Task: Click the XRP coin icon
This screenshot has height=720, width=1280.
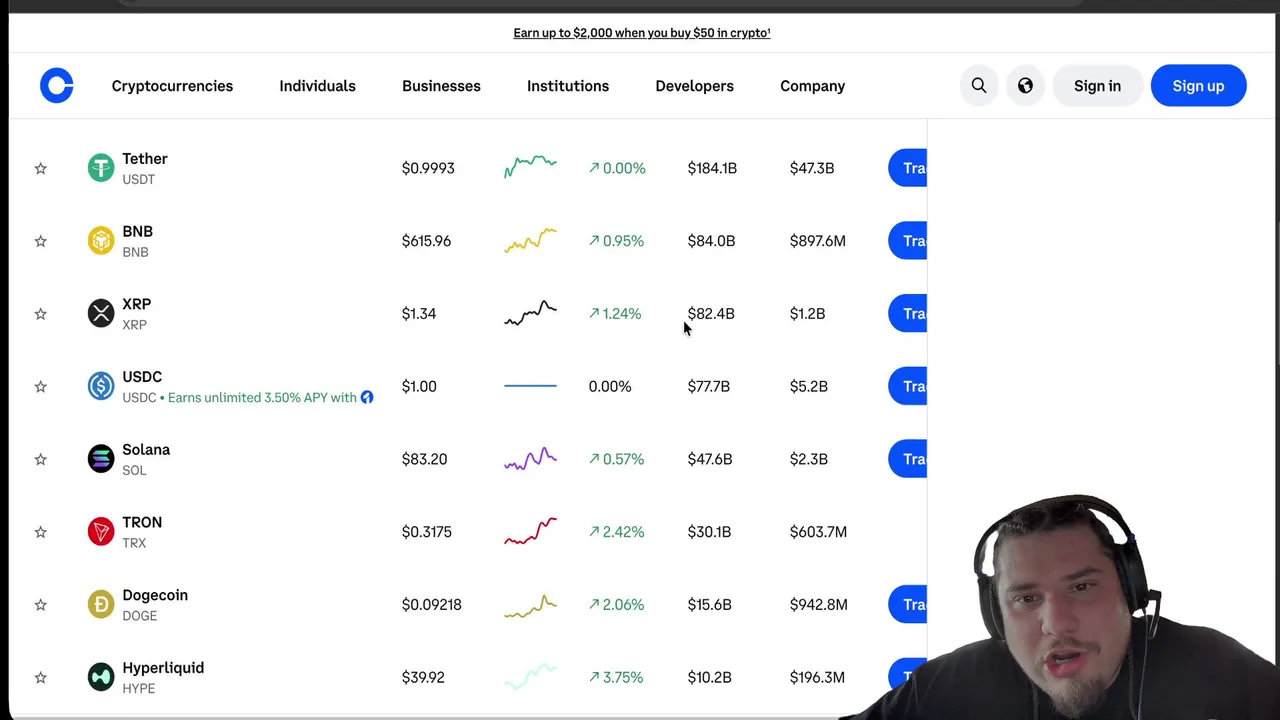Action: pos(101,314)
